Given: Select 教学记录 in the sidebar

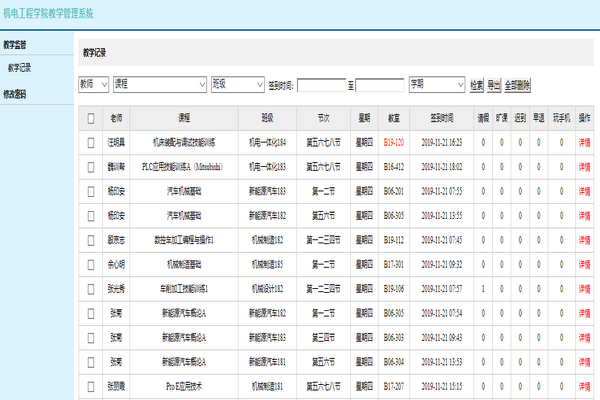Looking at the screenshot, I should pos(20,68).
